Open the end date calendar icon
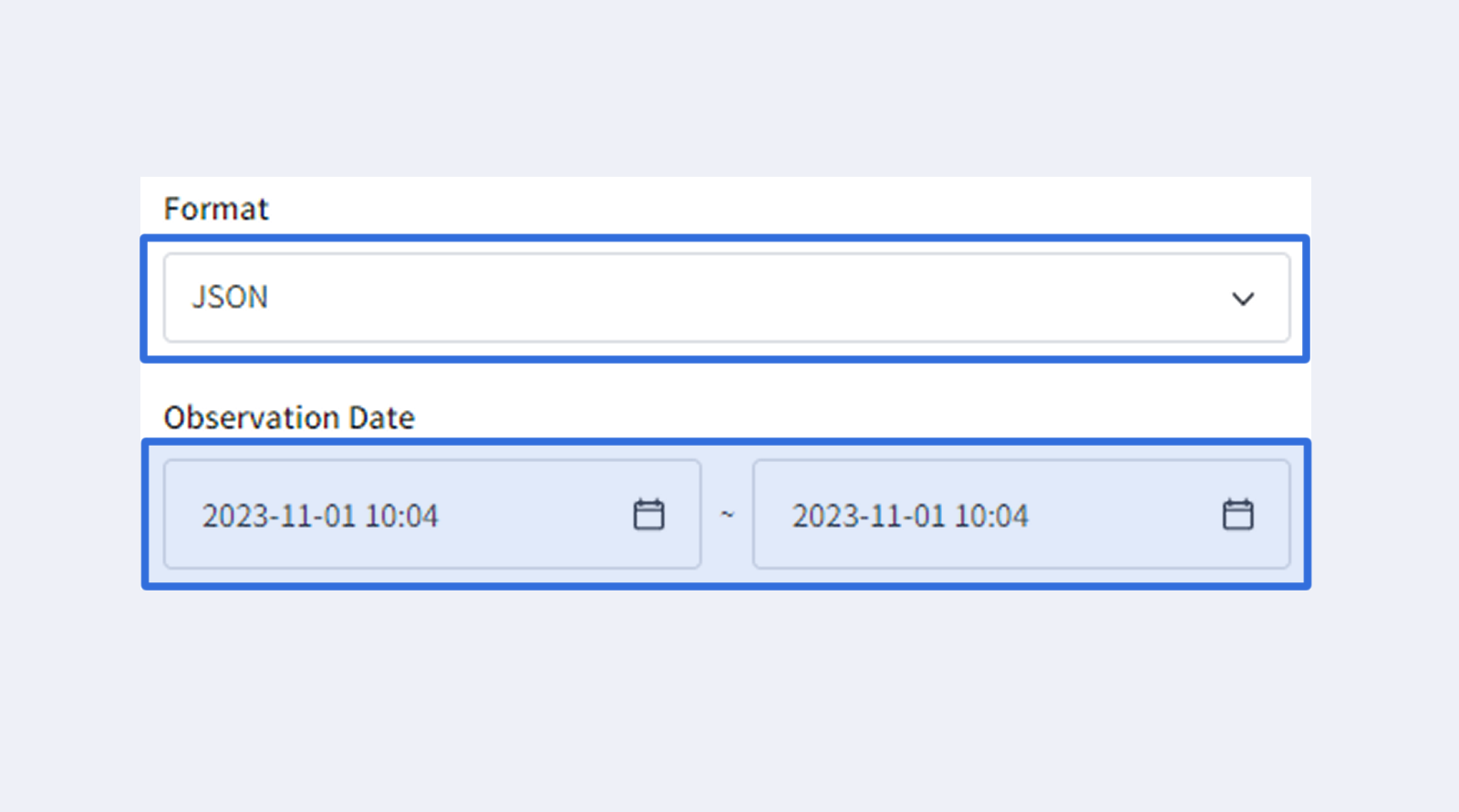This screenshot has height=812, width=1459. [1237, 515]
